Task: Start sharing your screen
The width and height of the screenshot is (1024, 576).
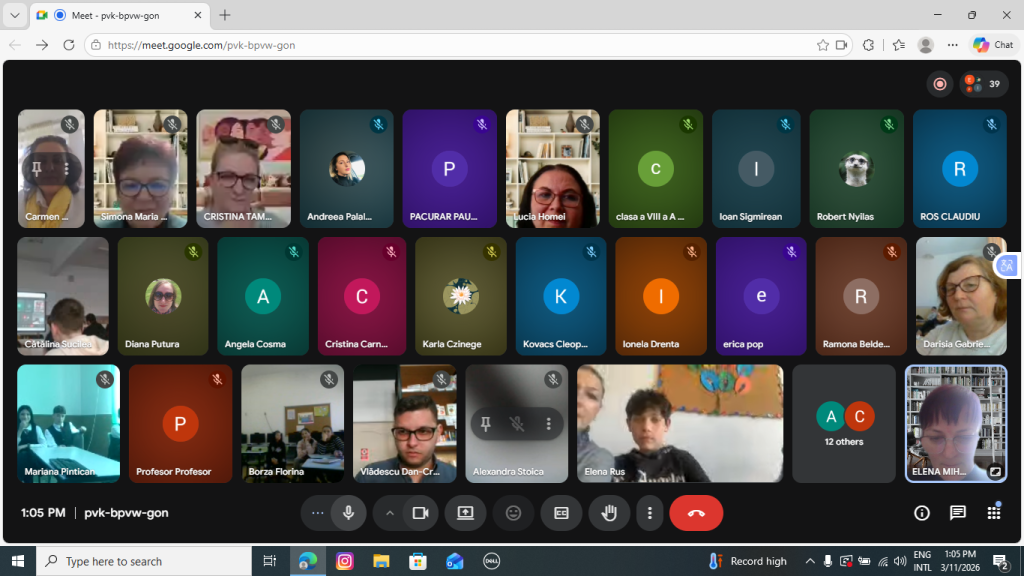Action: tap(465, 513)
